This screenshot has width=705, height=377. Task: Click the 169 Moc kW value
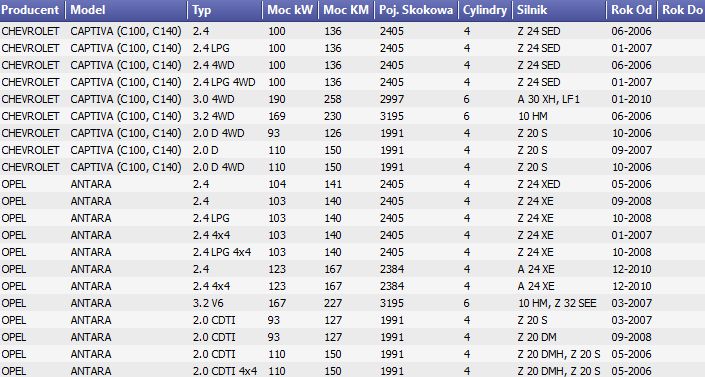point(277,116)
